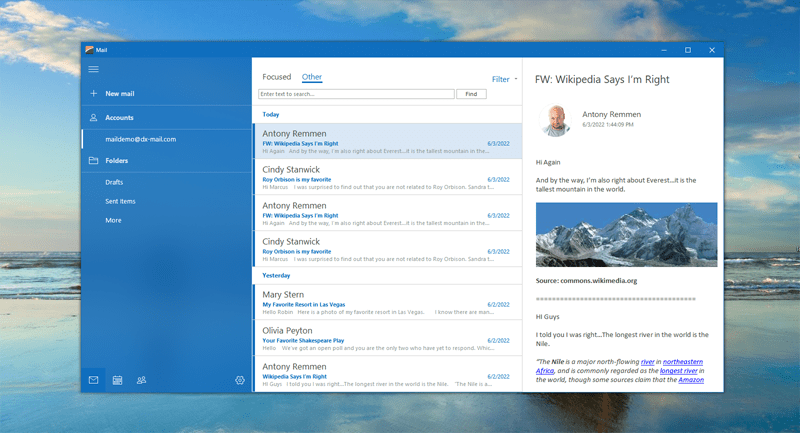Follow the 'longest river' hyperlink
This screenshot has width=800, height=433.
pos(679,371)
